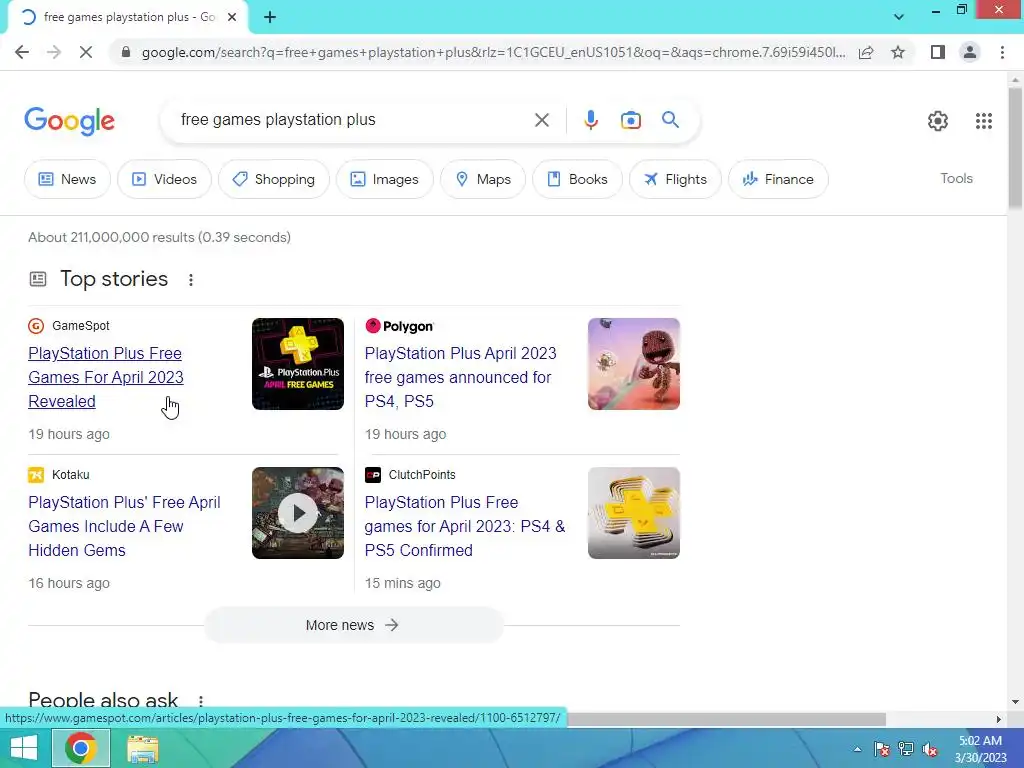The image size is (1024, 768).
Task: Open the Google apps grid
Action: [x=984, y=121]
